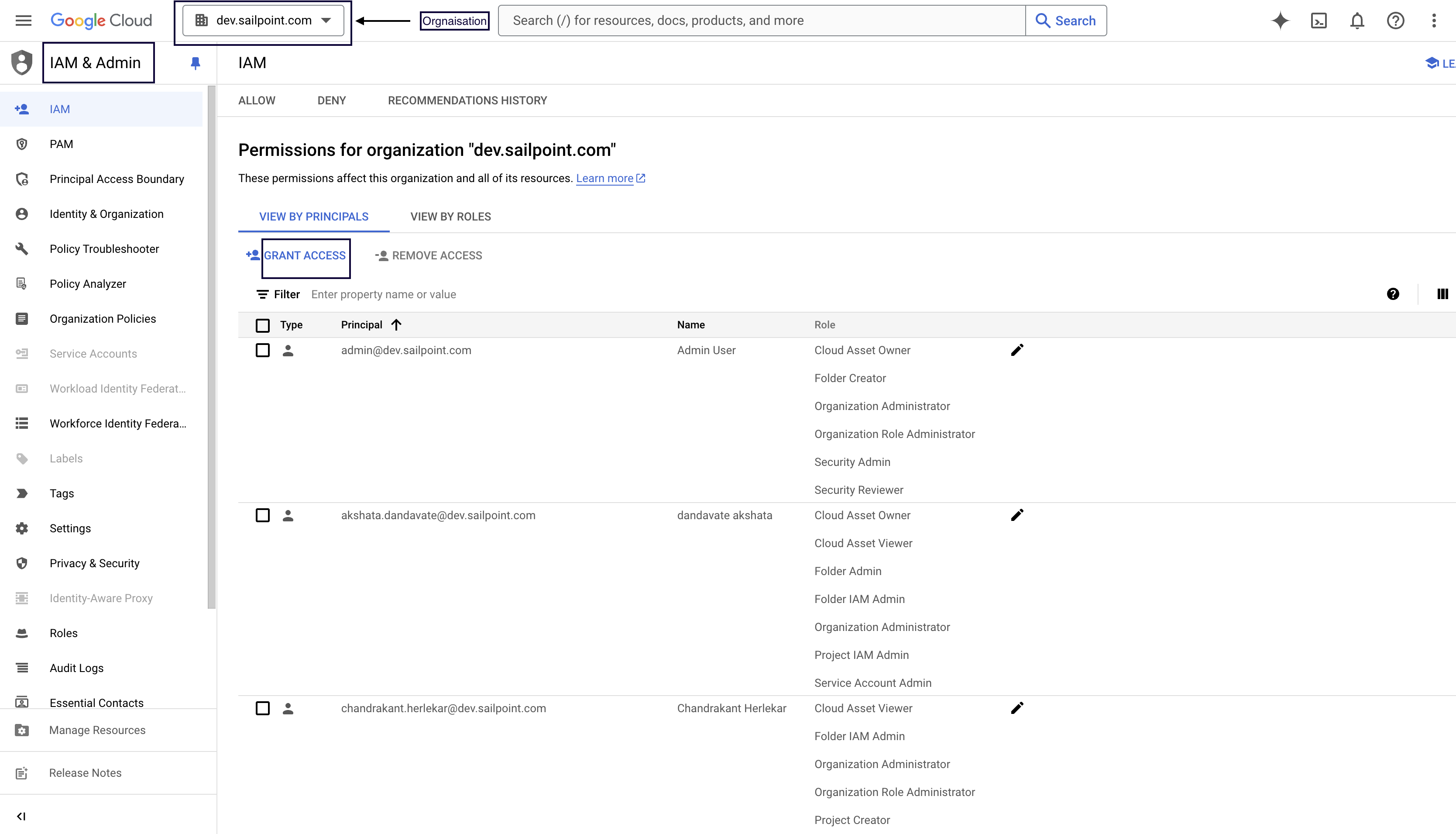Follow the Learn more link
1456x834 pixels.
[604, 178]
